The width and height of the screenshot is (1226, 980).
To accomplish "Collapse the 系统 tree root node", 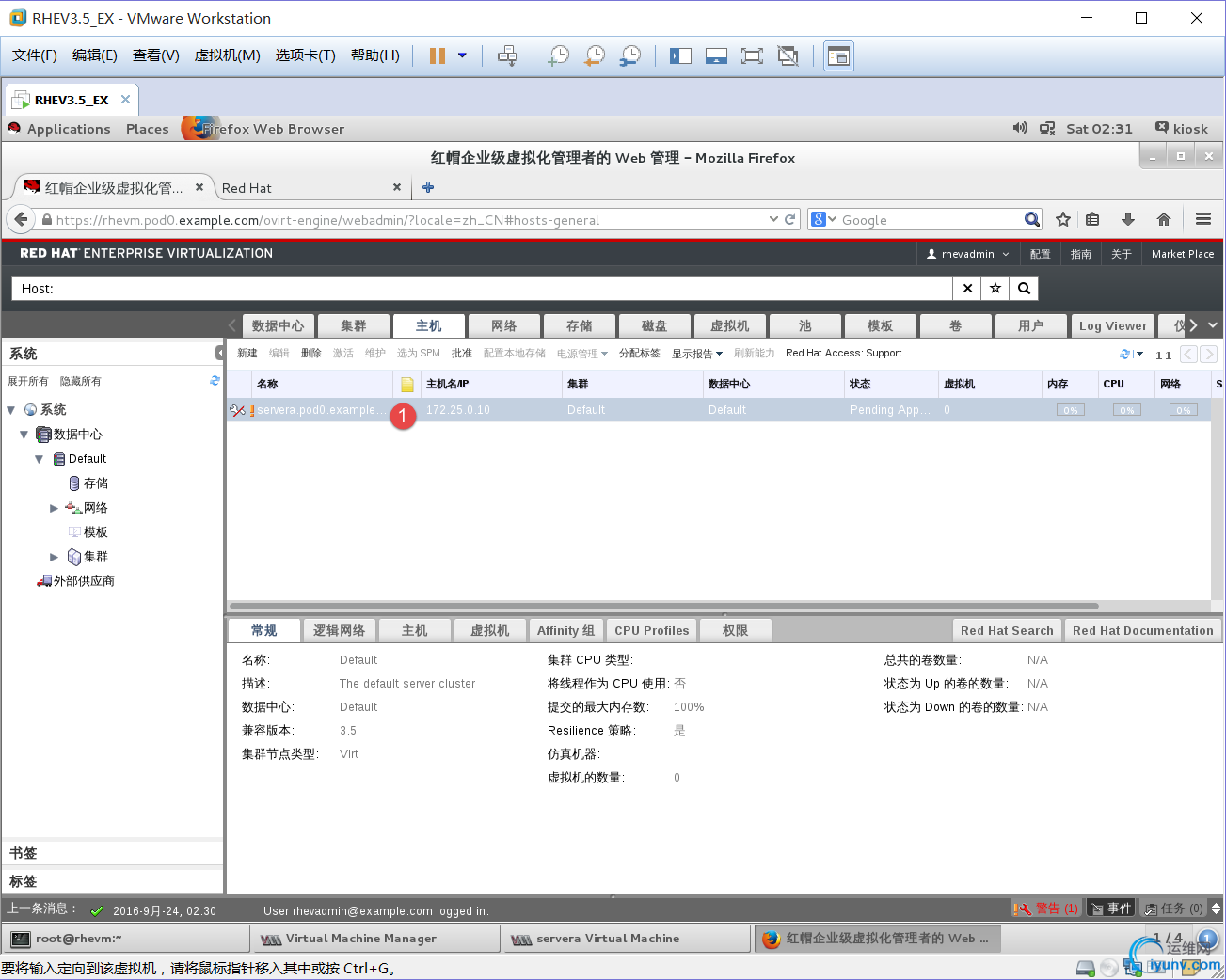I will click(x=11, y=410).
